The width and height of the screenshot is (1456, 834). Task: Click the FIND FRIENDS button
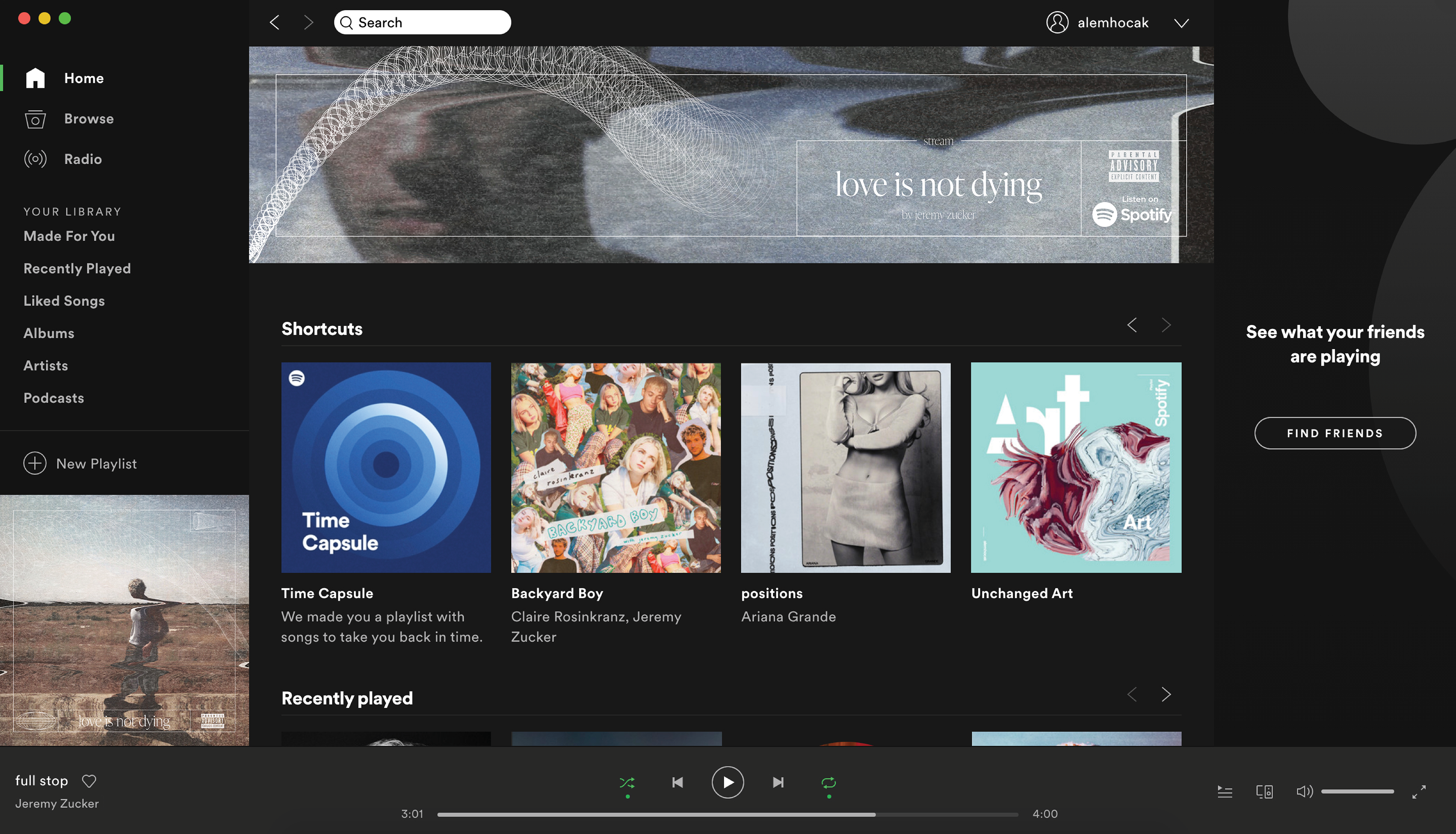pyautogui.click(x=1335, y=433)
